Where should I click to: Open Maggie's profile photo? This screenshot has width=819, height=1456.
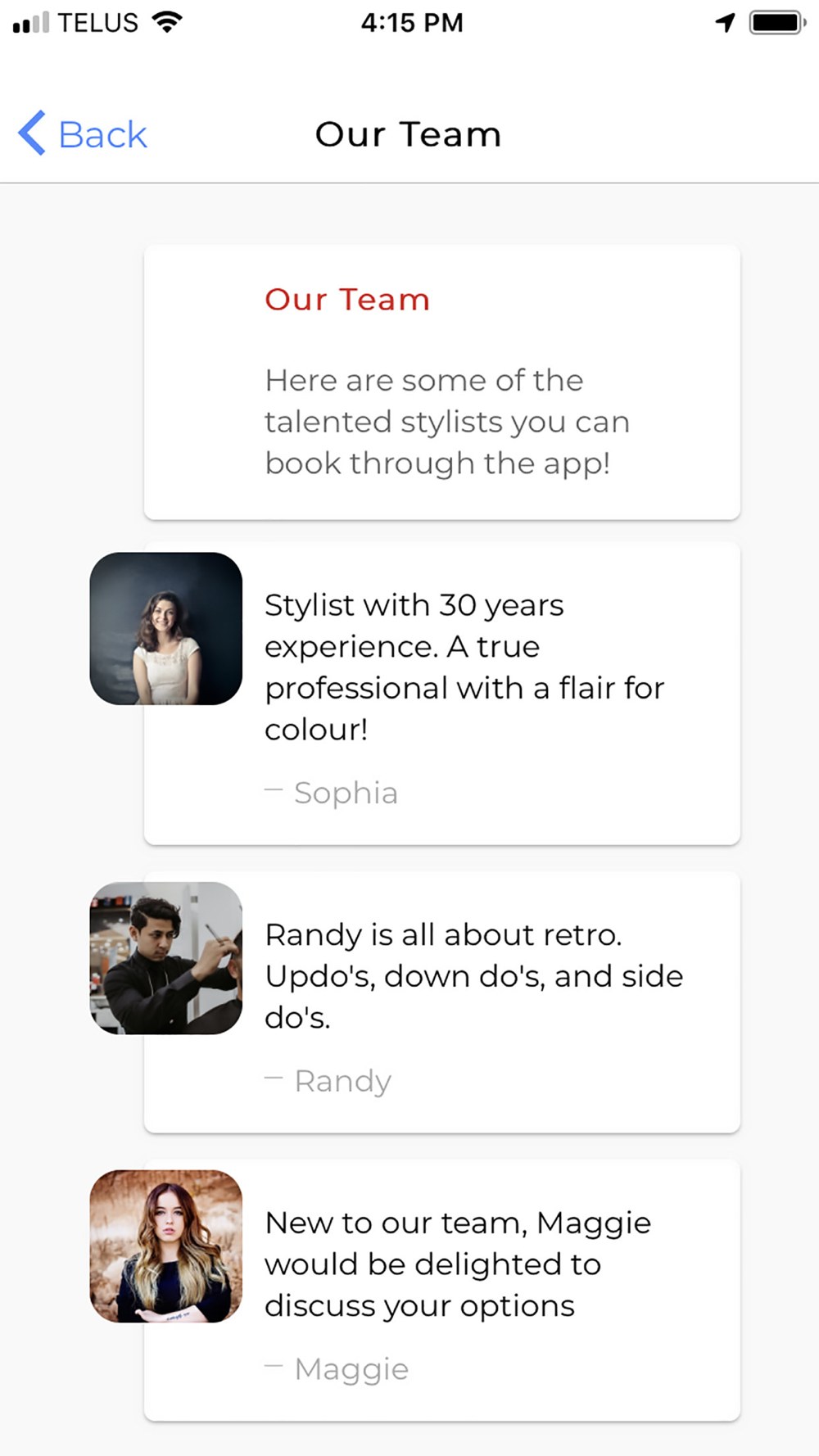click(x=166, y=1246)
